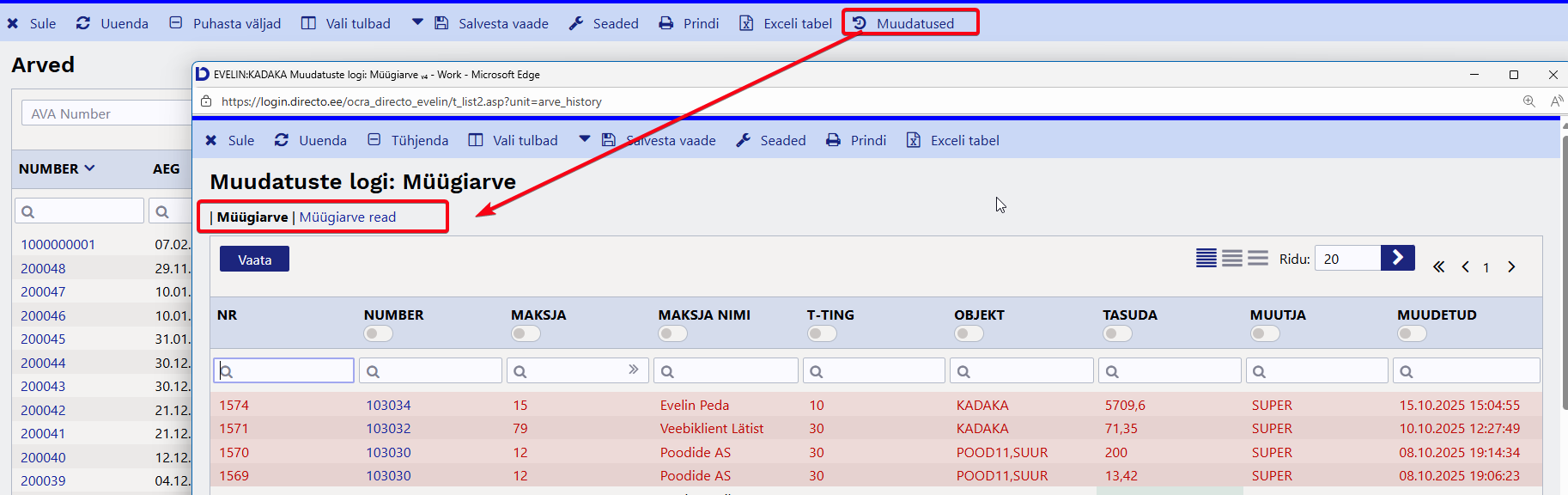Open invoice link 200048 in the Arved list
Viewport: 1568px width, 495px height.
point(43,268)
